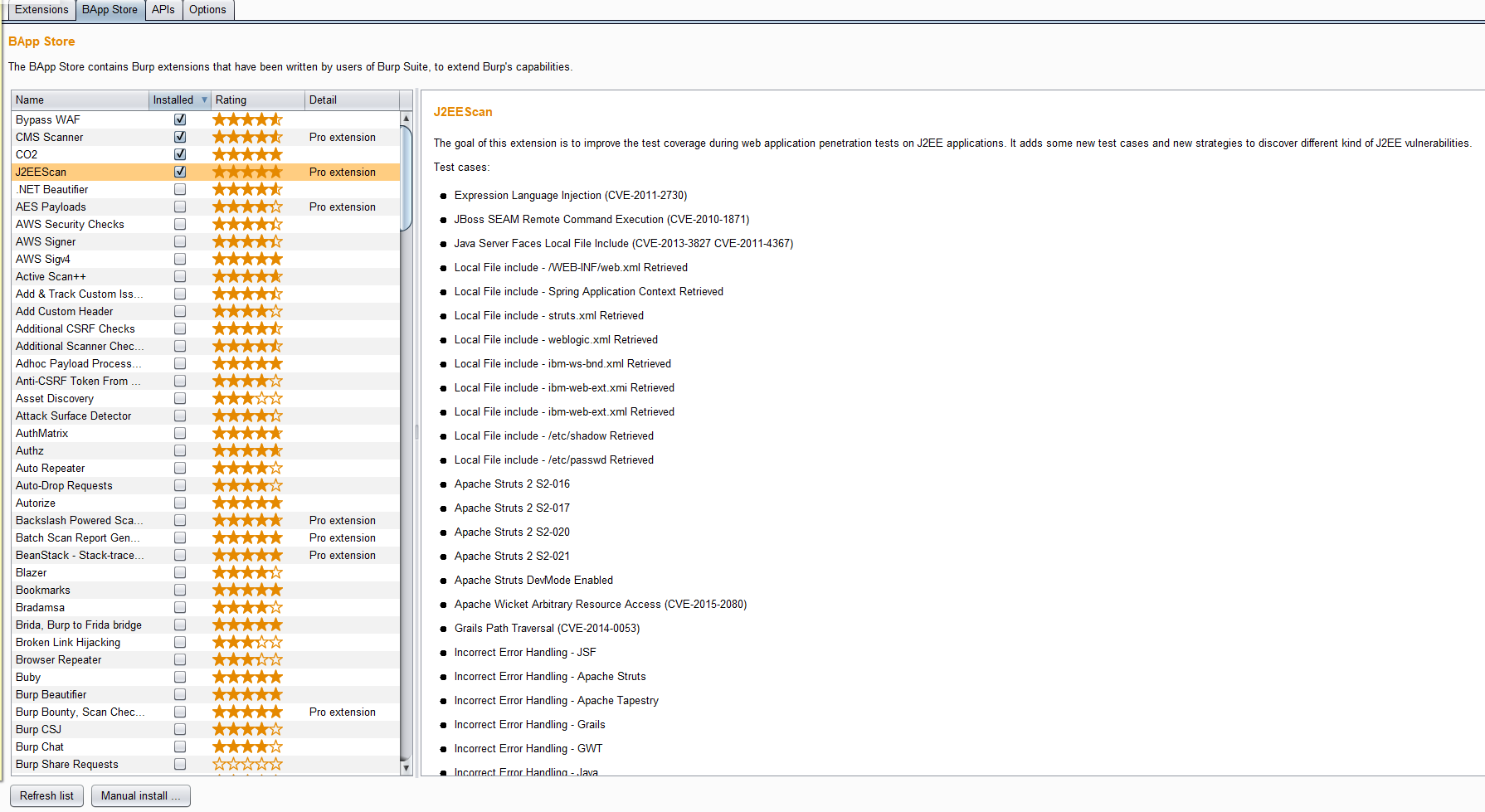Click the star rating of Browser Repeater
1485x812 pixels.
point(247,659)
